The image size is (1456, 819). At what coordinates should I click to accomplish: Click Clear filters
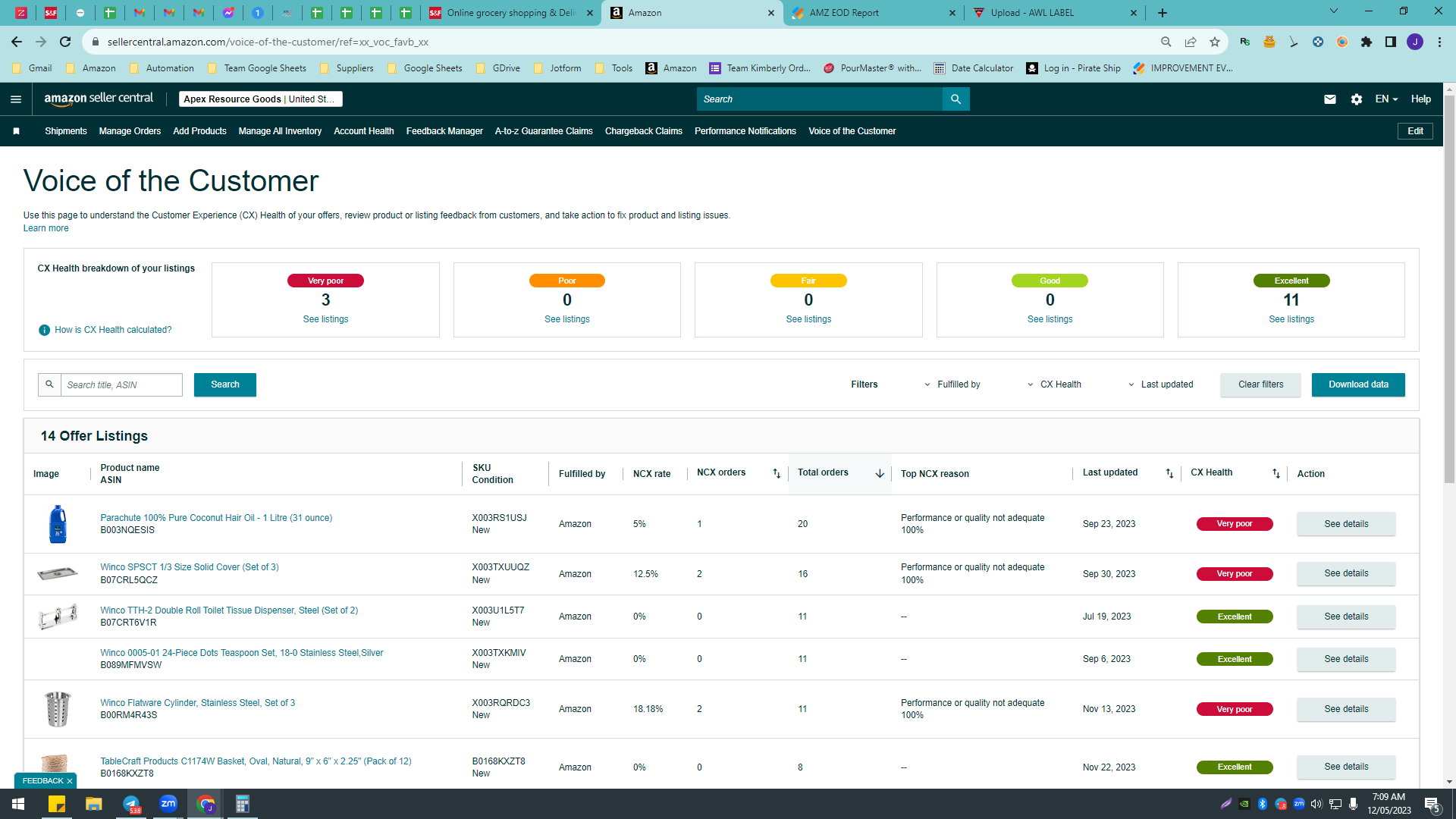pos(1260,384)
